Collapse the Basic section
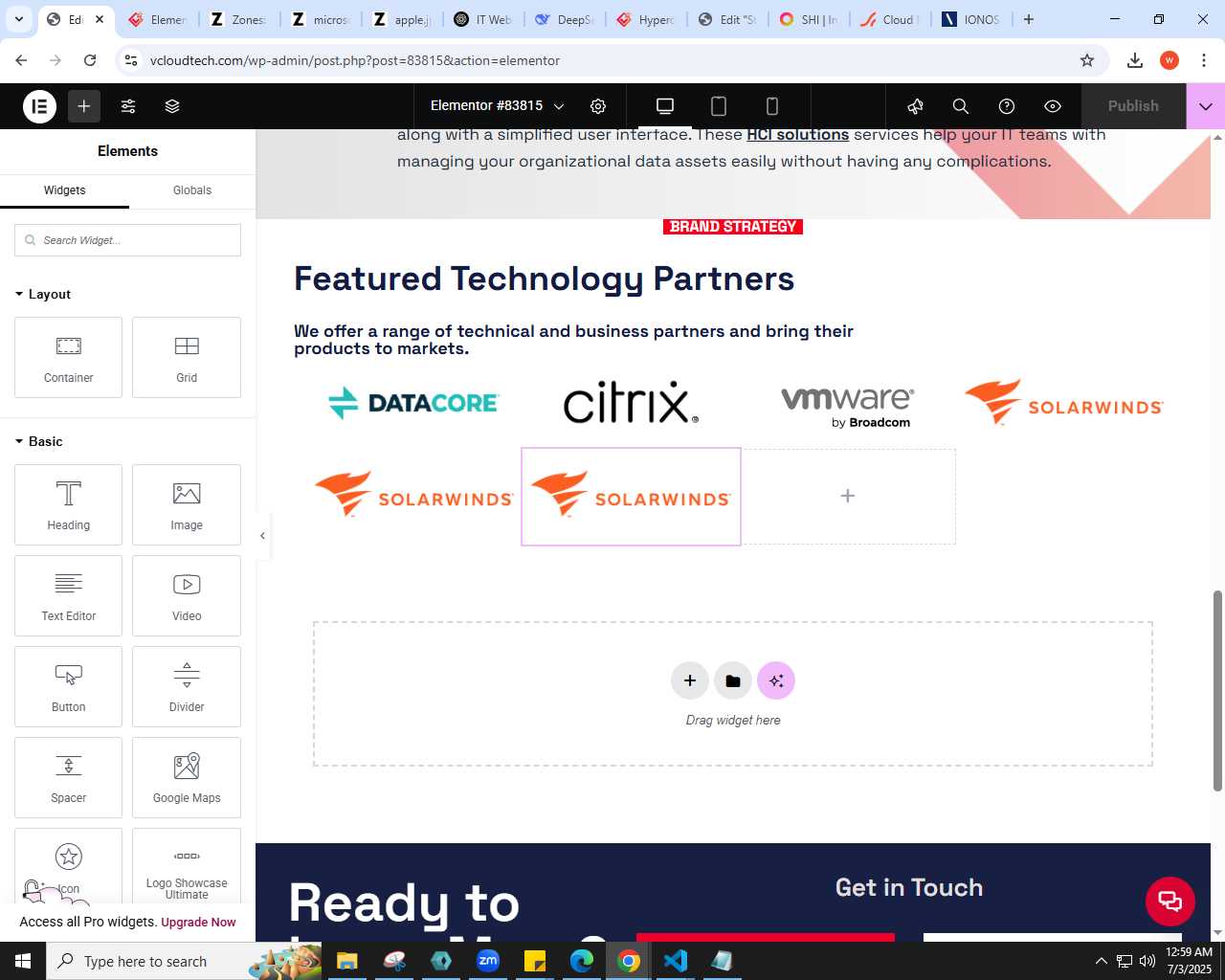The image size is (1225, 980). [x=39, y=441]
